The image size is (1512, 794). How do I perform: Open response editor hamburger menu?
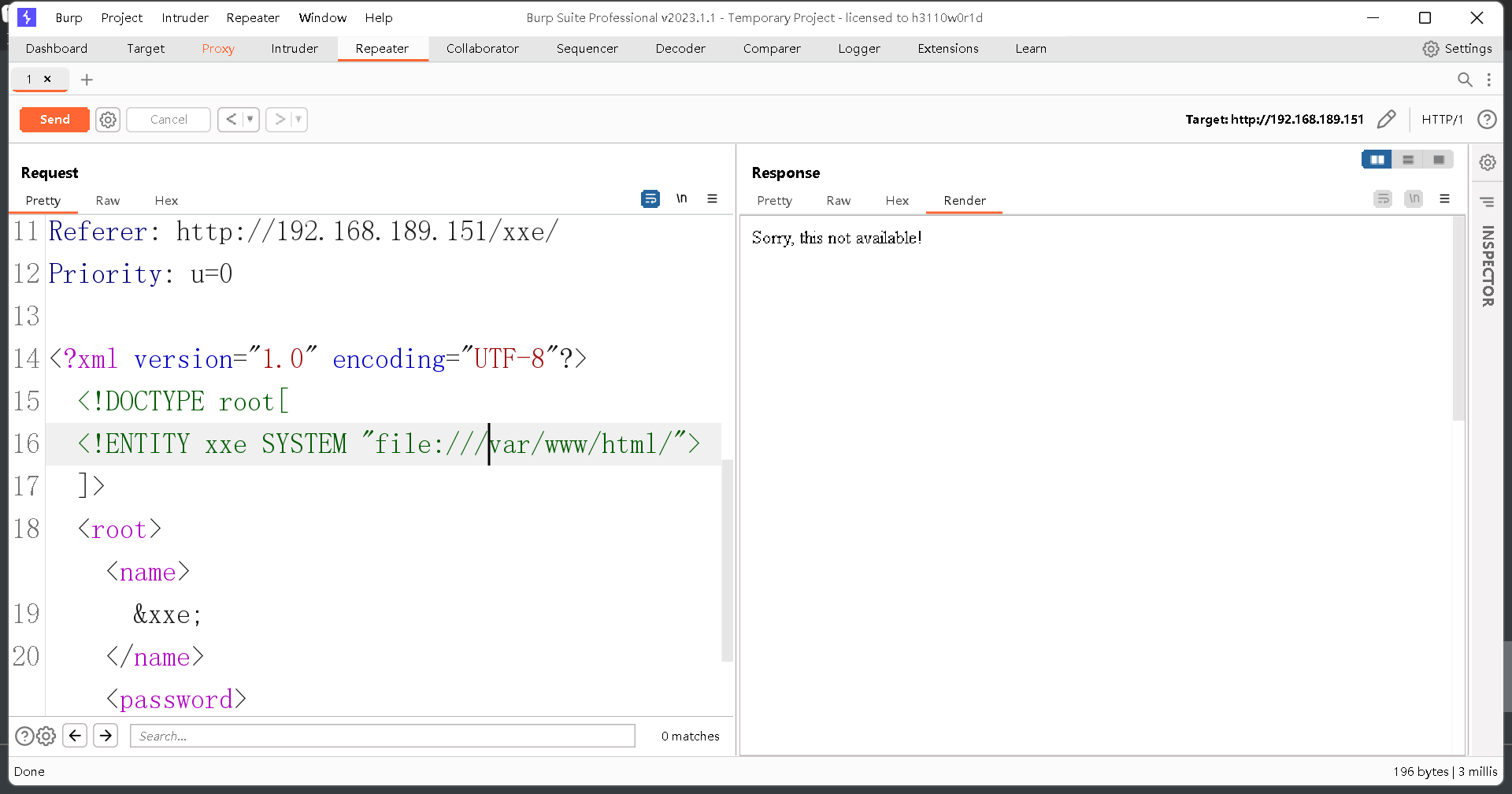1444,198
